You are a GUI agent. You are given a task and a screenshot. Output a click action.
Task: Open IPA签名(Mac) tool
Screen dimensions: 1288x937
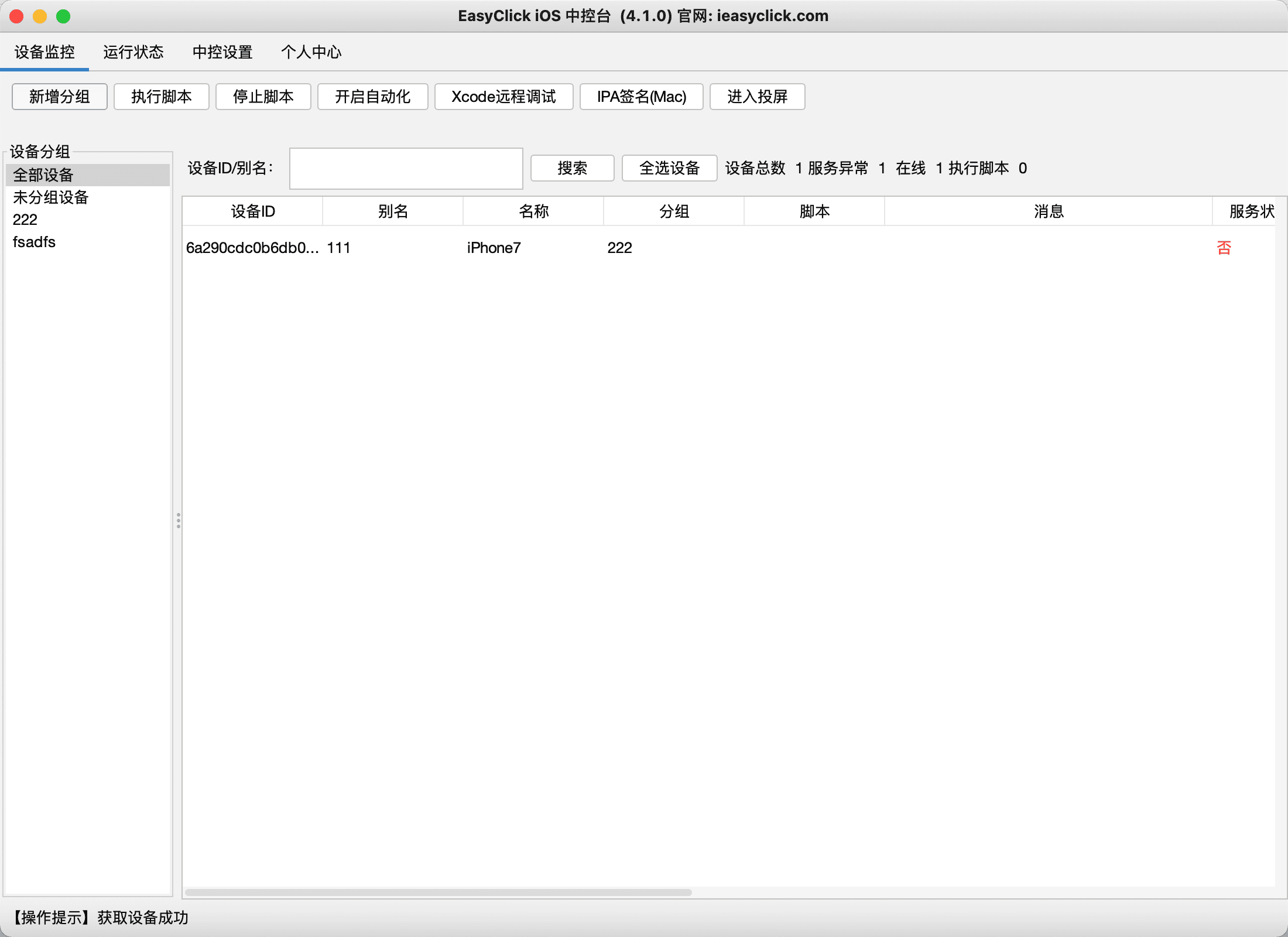coord(641,97)
